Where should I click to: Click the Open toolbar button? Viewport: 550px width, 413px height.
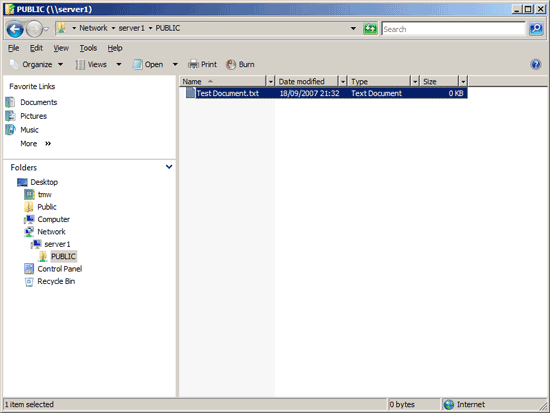pos(148,65)
